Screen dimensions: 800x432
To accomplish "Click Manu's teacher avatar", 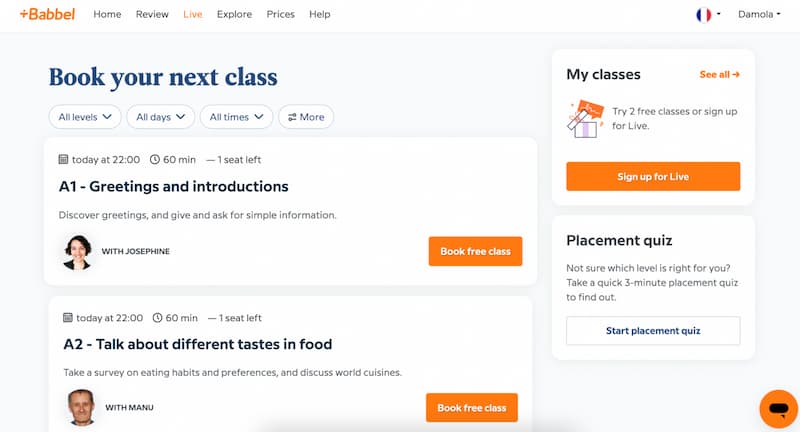I will (x=81, y=408).
